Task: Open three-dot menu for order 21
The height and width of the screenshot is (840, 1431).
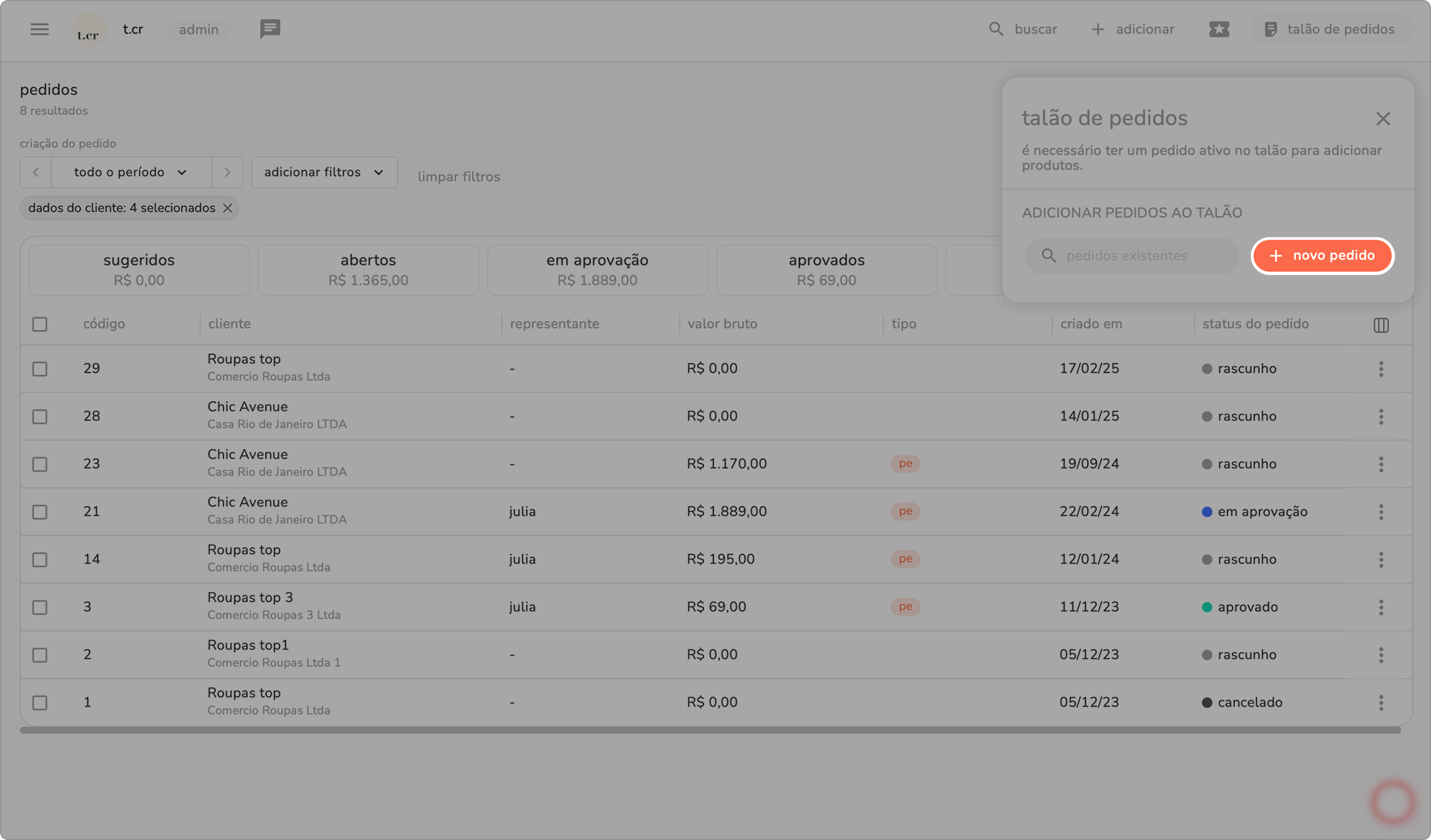Action: [1381, 512]
